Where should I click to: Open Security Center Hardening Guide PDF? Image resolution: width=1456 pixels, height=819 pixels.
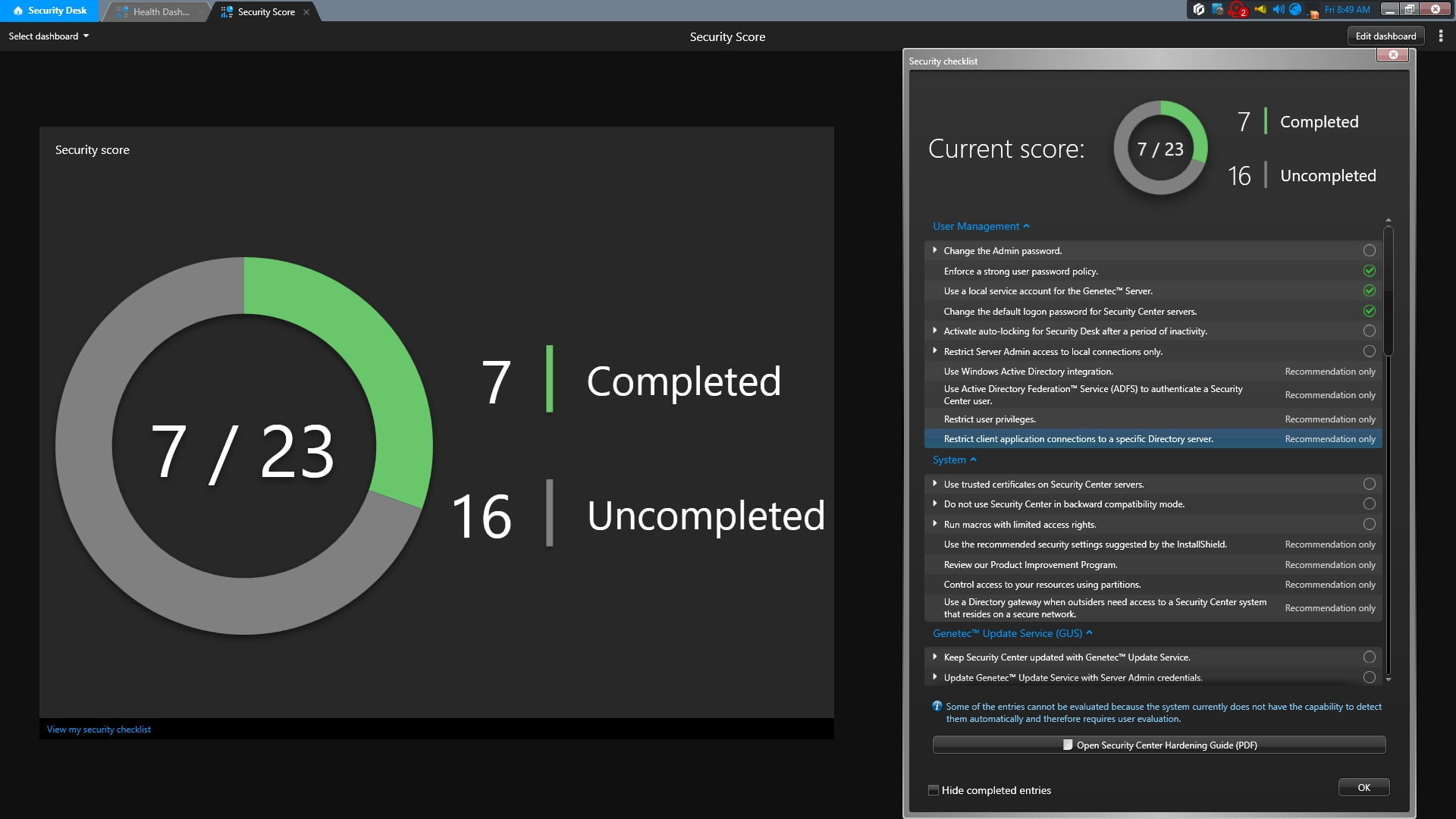tap(1159, 745)
